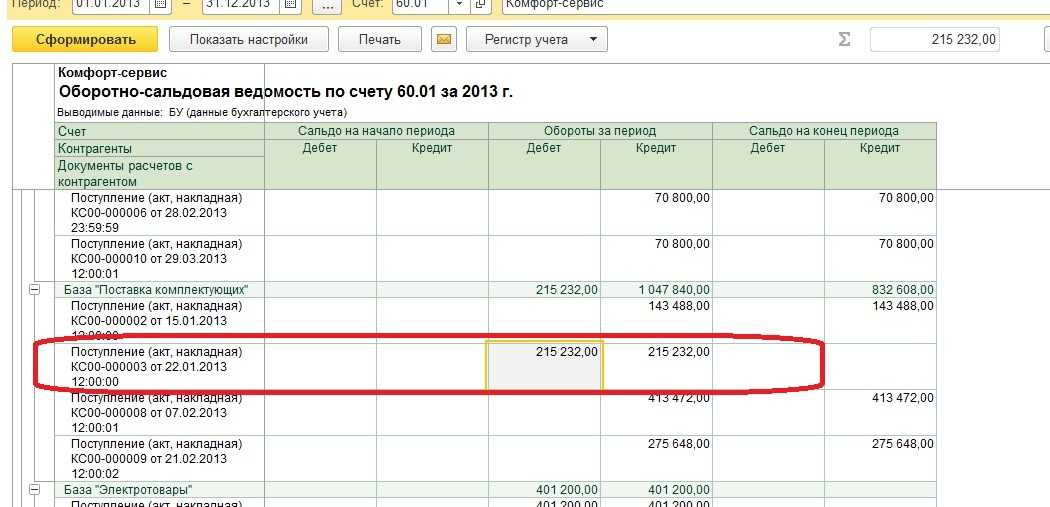
Task: Click the Контрагенты header cell
Action: coord(161,148)
